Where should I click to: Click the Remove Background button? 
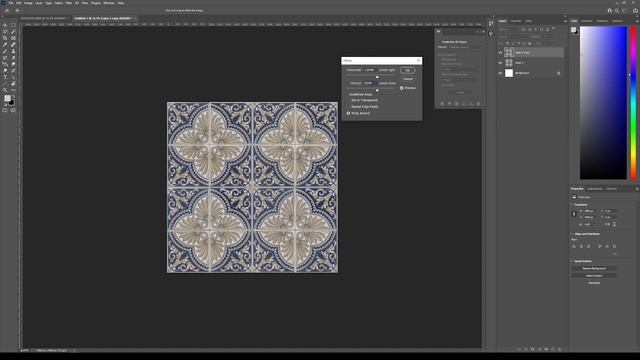tap(594, 268)
